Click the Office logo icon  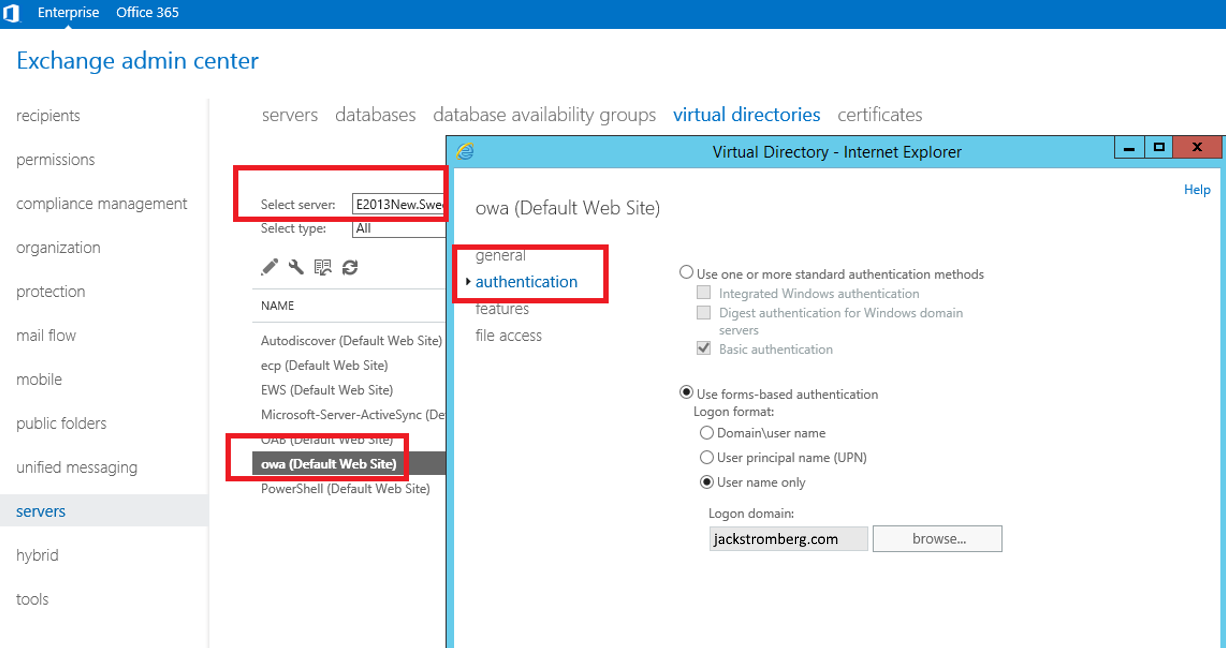12,13
